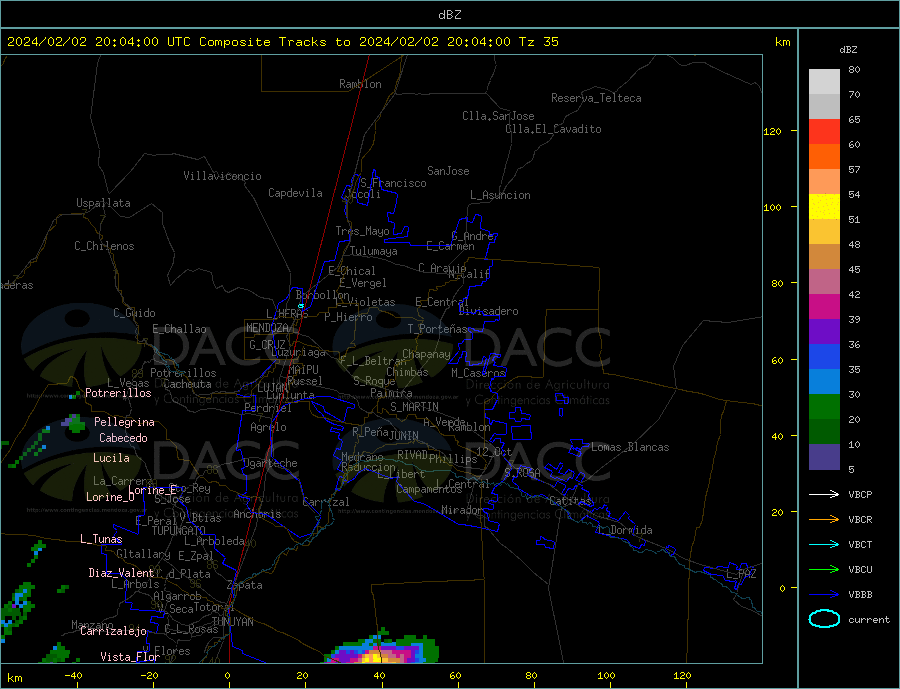Screen dimensions: 900x689
Task: Select the Villavicencio place label
Action: pyautogui.click(x=222, y=176)
